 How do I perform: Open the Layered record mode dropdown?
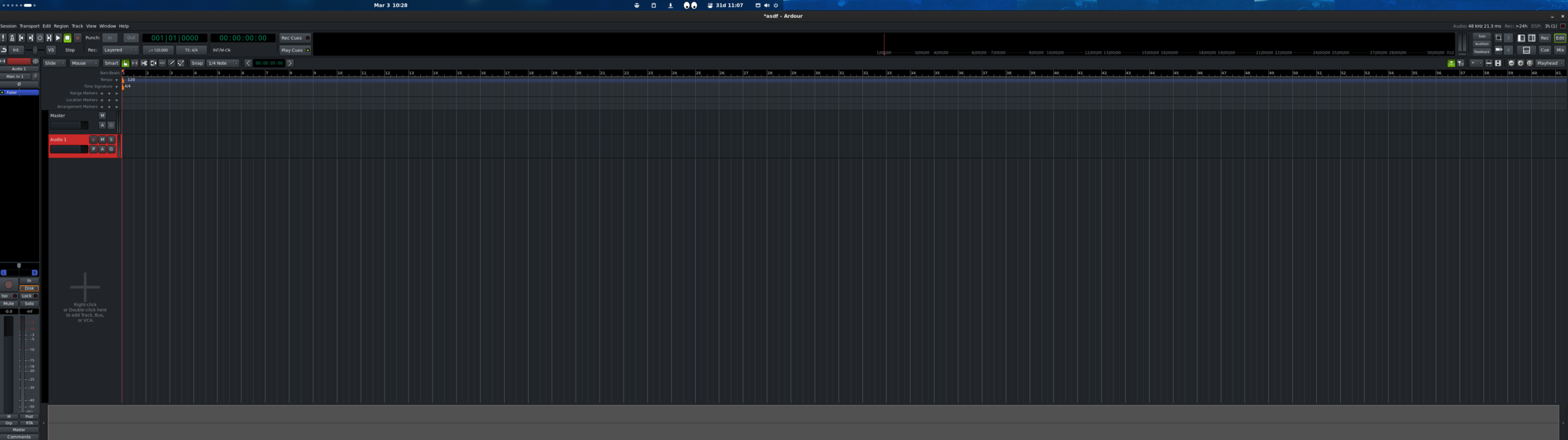click(x=120, y=50)
